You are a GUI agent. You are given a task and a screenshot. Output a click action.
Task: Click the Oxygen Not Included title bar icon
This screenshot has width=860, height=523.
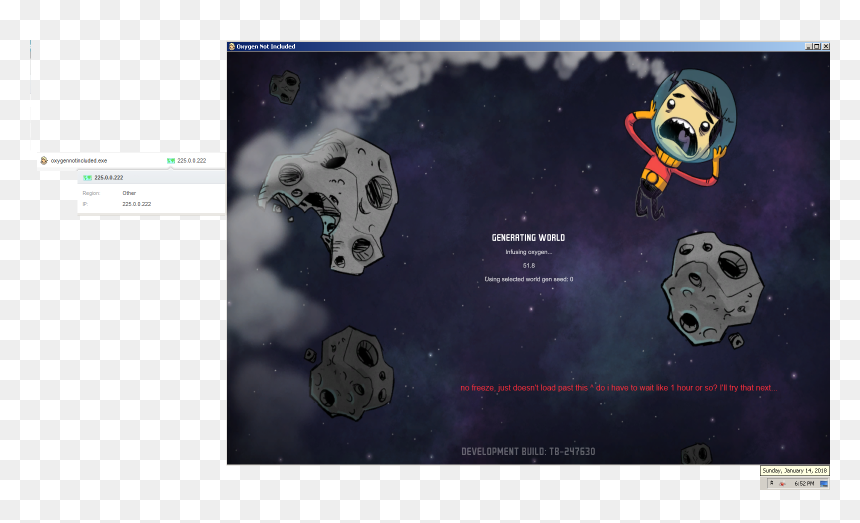click(231, 47)
